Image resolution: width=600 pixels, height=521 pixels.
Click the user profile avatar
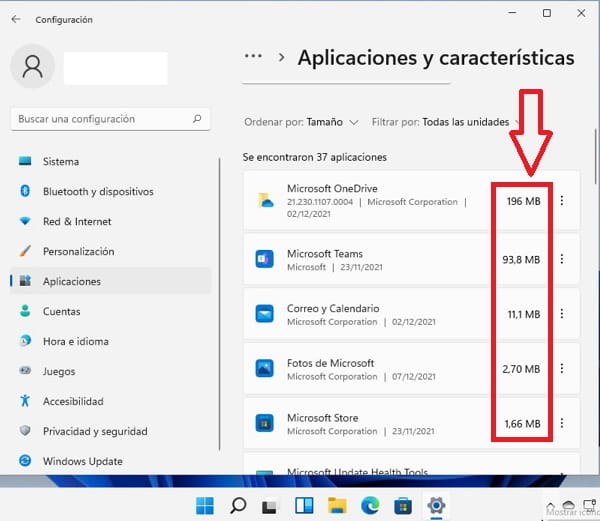click(33, 67)
